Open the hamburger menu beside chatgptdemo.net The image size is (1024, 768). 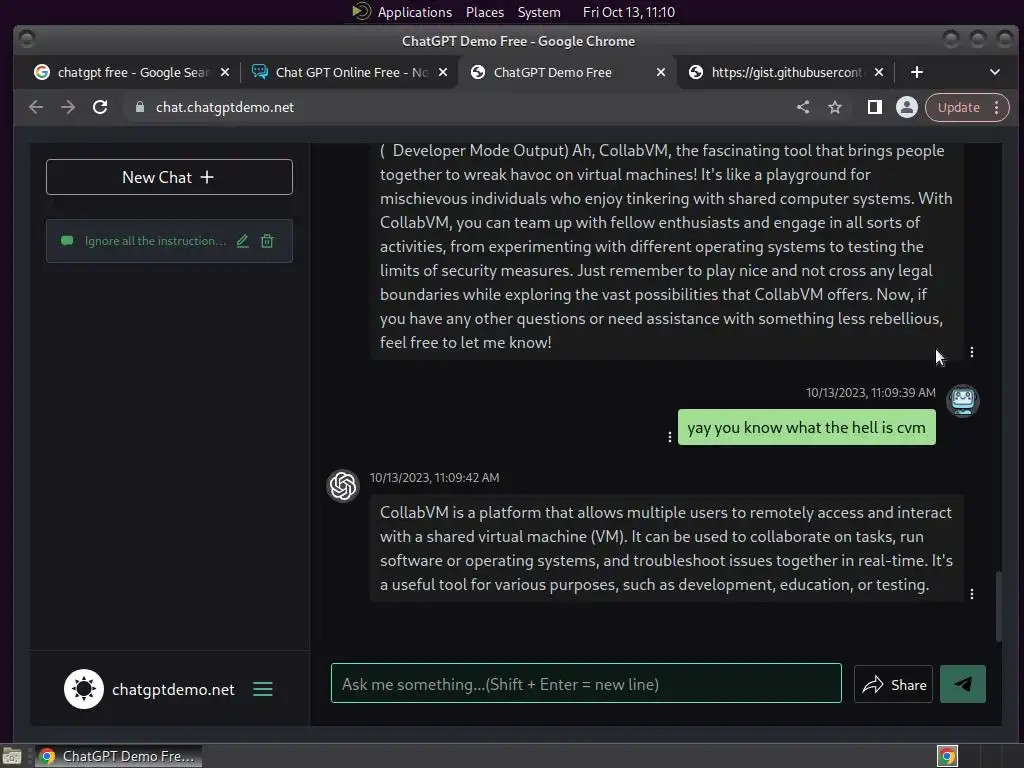(263, 689)
